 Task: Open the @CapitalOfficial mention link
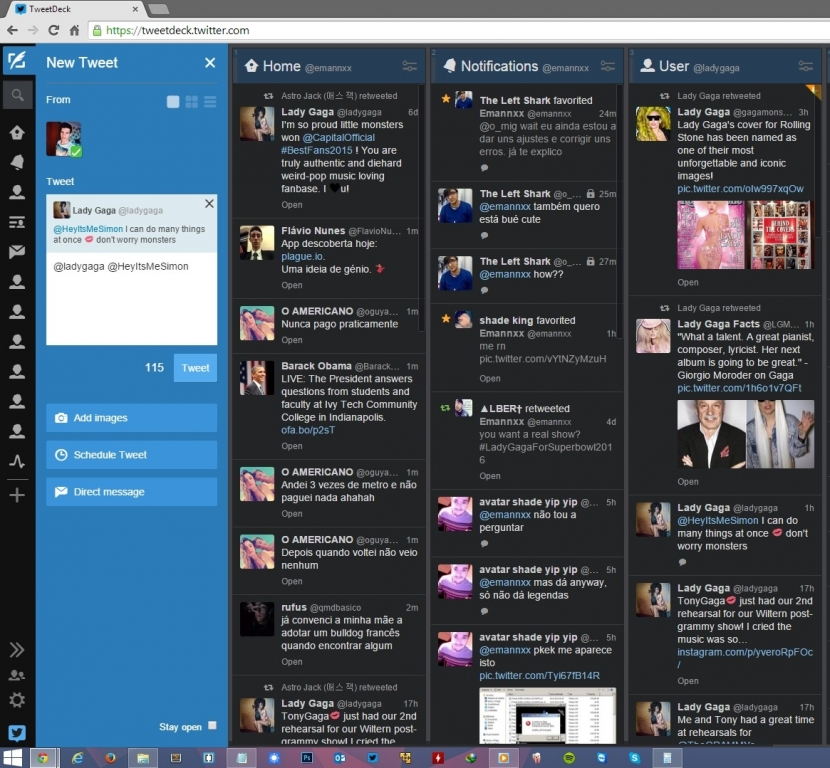(339, 138)
